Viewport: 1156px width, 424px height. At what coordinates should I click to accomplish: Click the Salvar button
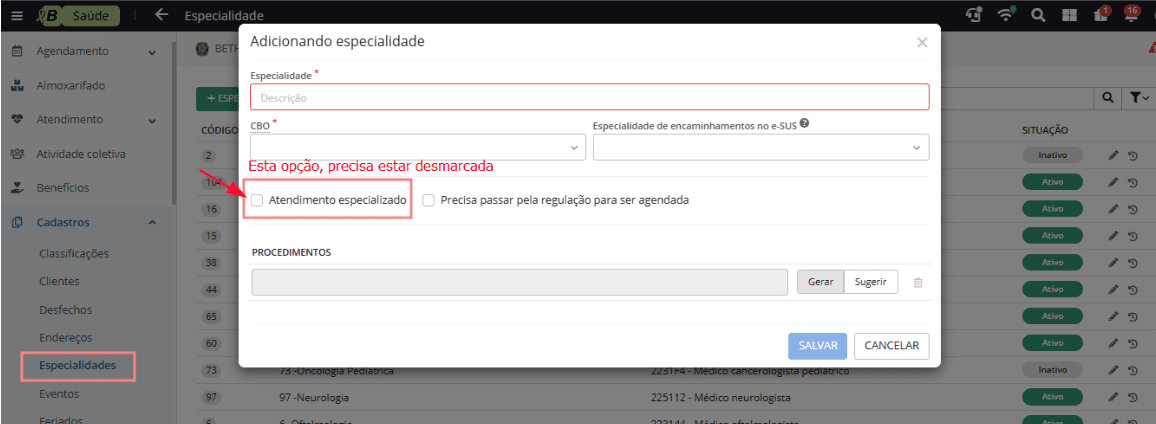coord(818,345)
